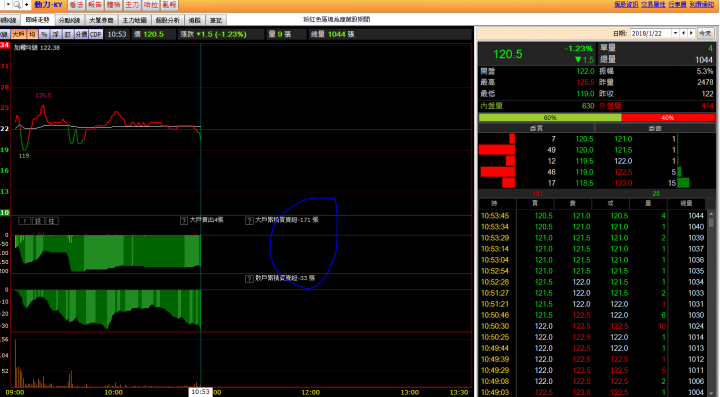Click the plus add-stock icon

tap(26, 5)
